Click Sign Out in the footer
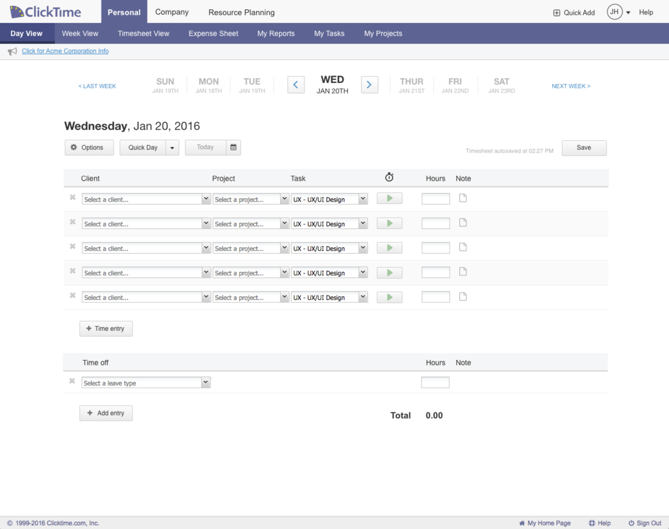669x529 pixels. click(645, 523)
